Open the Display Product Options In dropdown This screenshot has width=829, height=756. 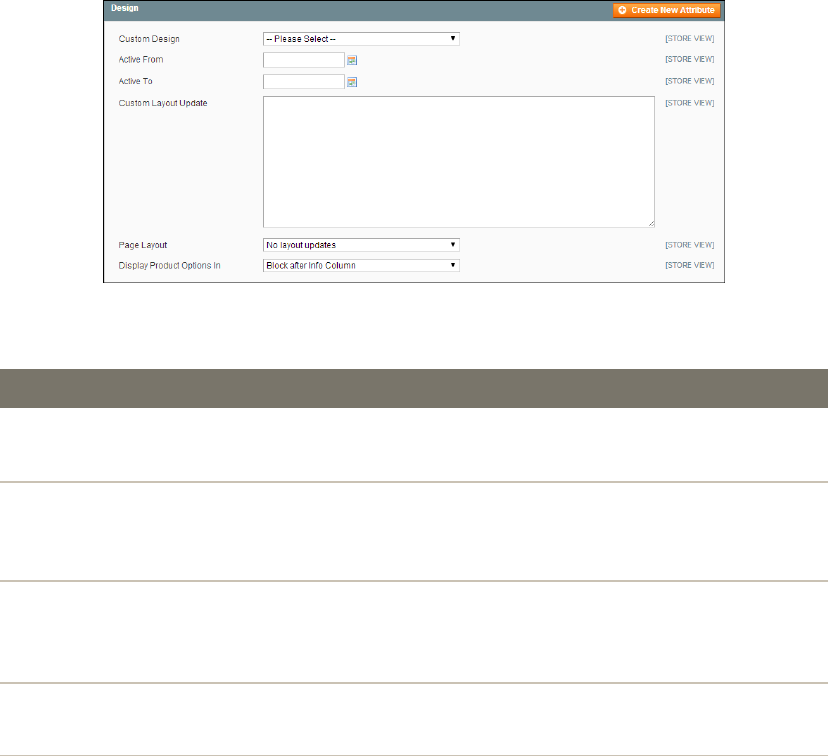click(361, 265)
